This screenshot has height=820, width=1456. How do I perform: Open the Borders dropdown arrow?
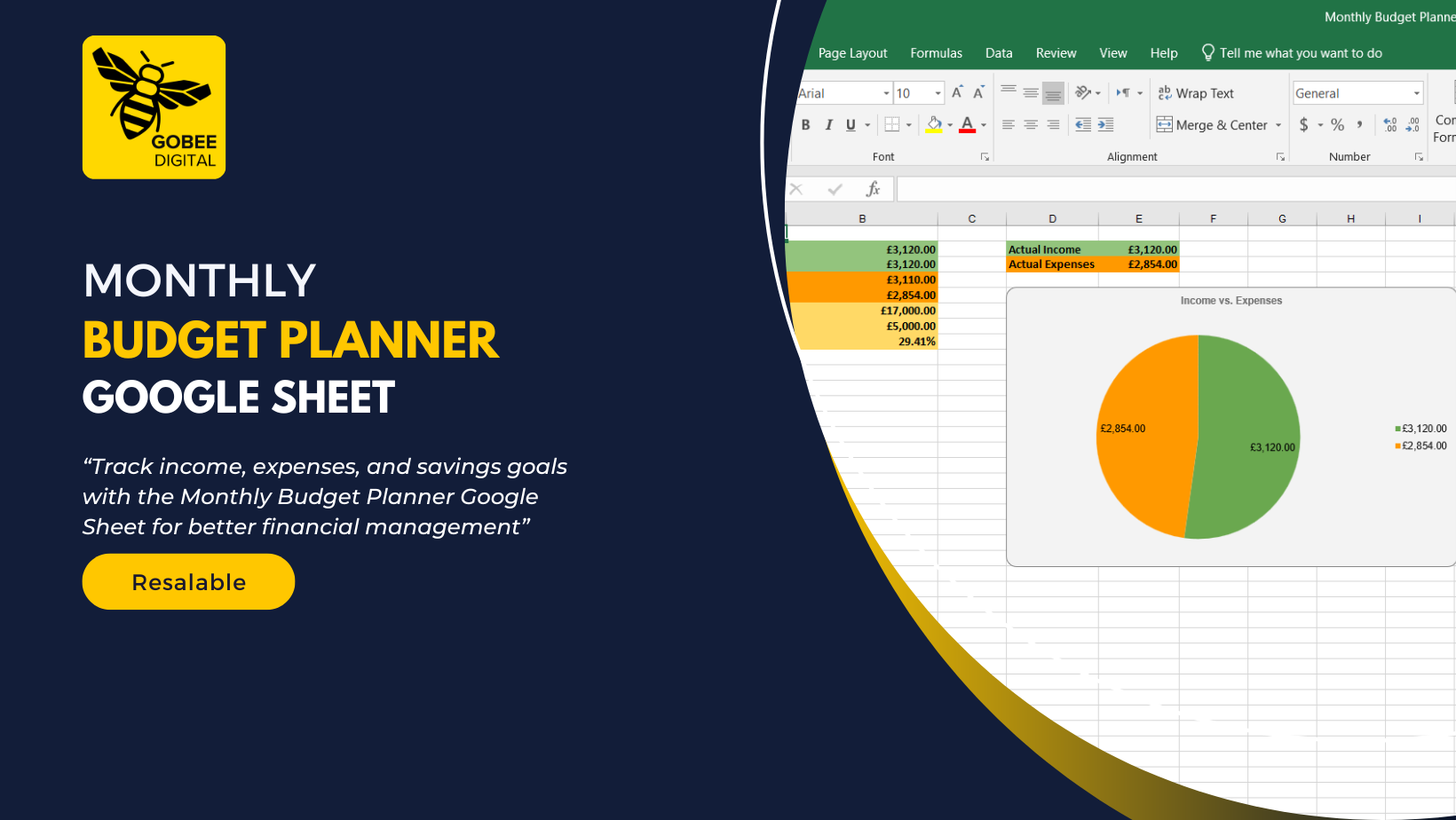click(x=909, y=125)
